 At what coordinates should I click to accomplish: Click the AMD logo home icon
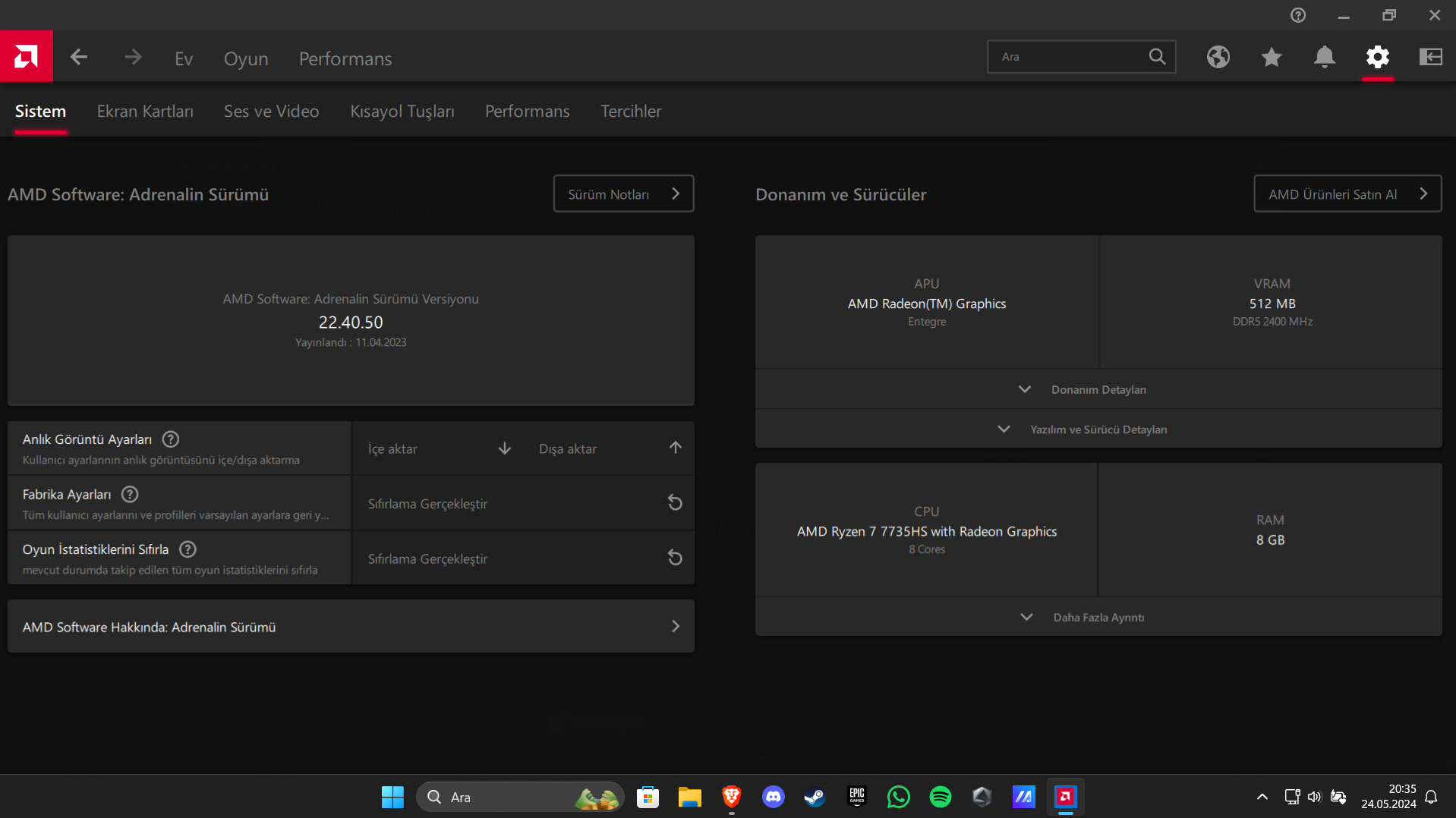(27, 56)
